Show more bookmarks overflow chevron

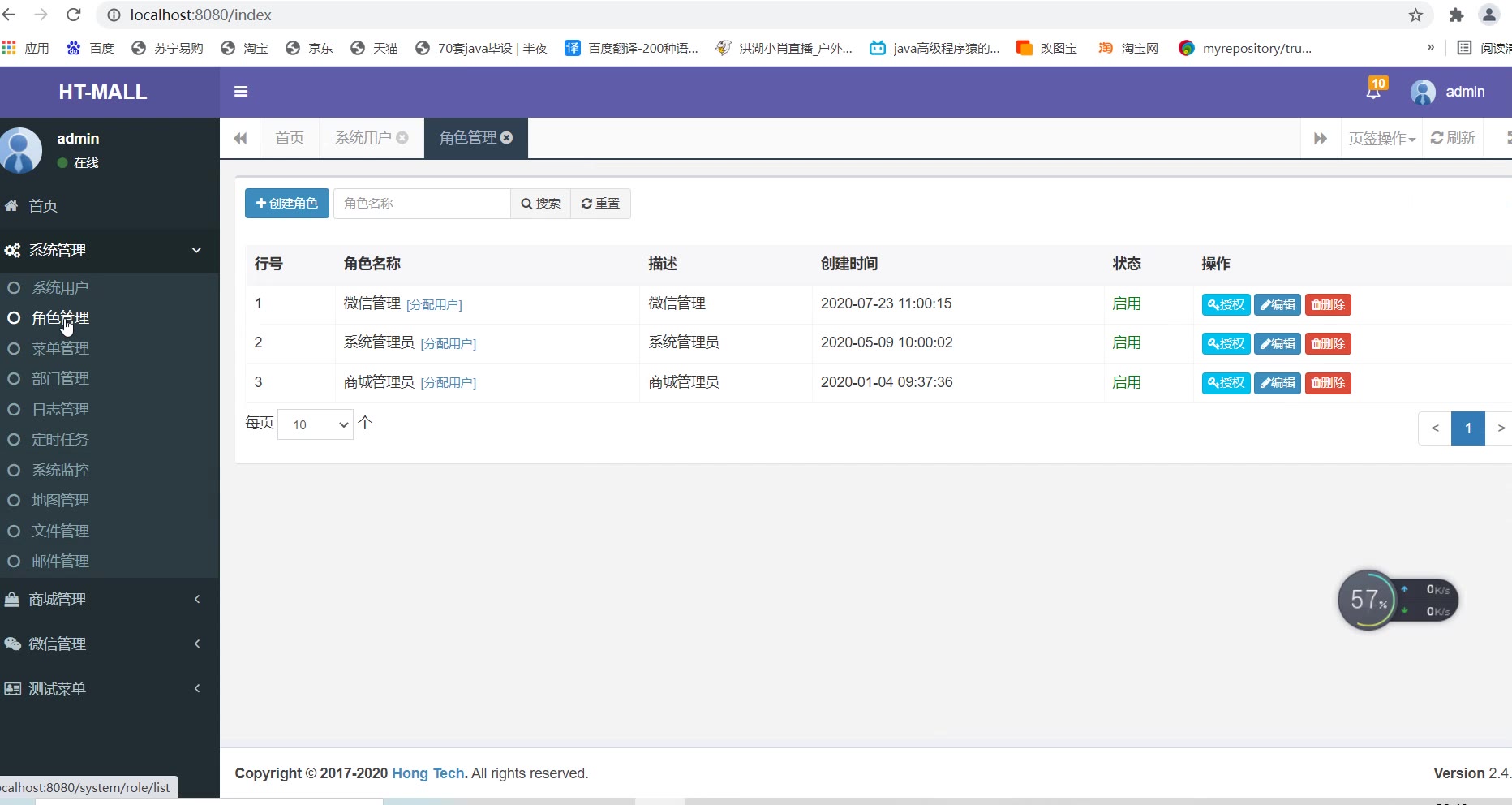pyautogui.click(x=1431, y=48)
